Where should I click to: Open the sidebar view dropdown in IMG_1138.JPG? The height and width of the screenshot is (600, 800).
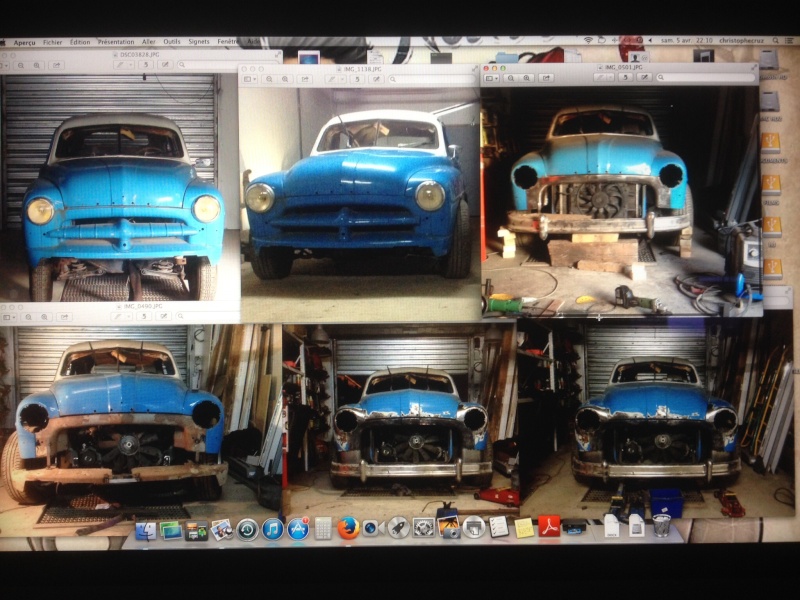250,79
